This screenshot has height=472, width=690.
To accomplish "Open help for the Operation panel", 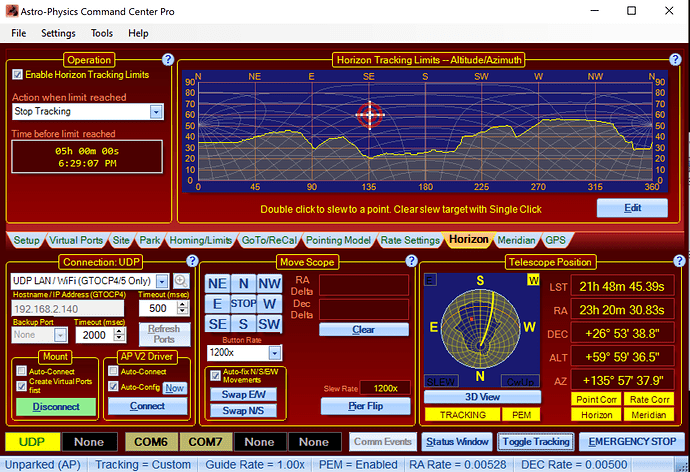I will click(168, 59).
